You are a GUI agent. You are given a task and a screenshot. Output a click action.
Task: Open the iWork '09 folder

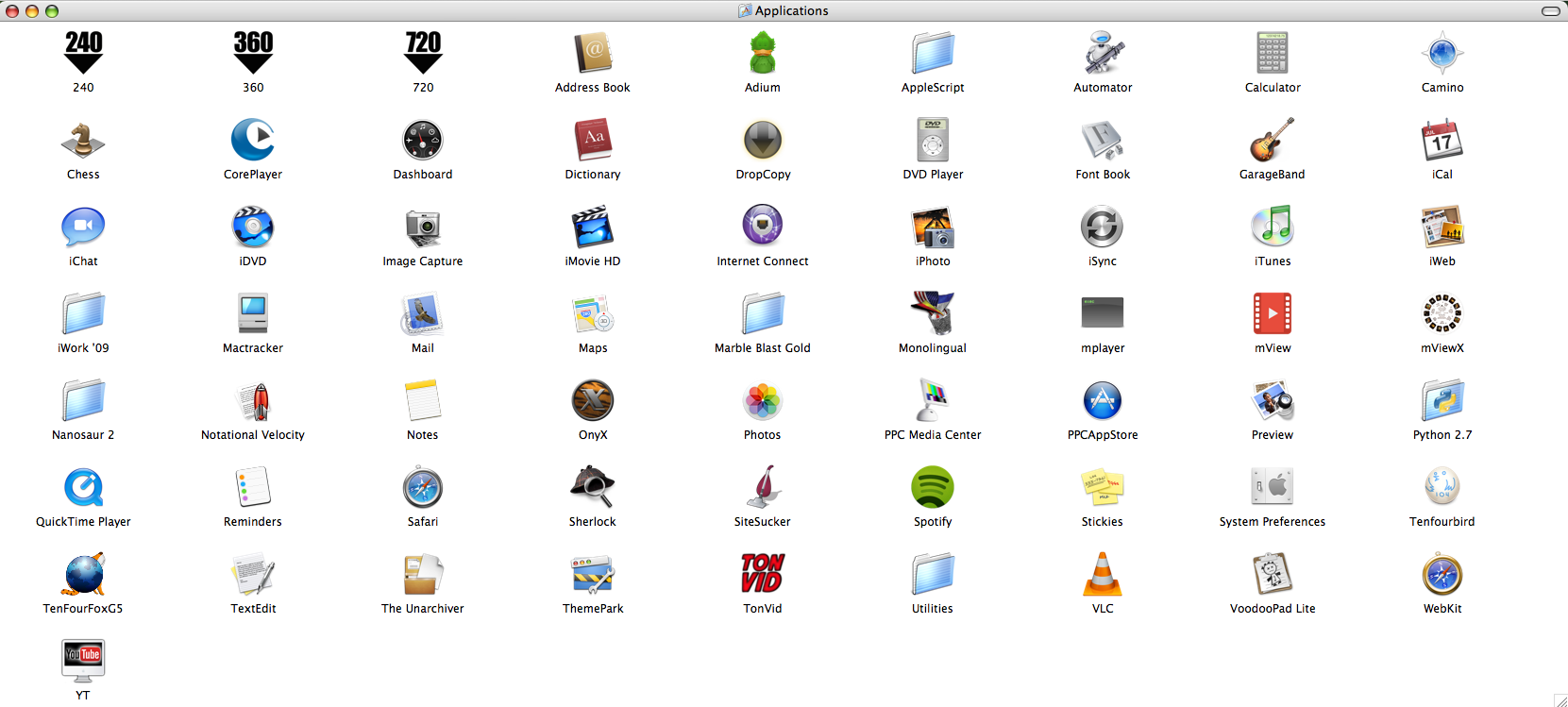[x=83, y=313]
